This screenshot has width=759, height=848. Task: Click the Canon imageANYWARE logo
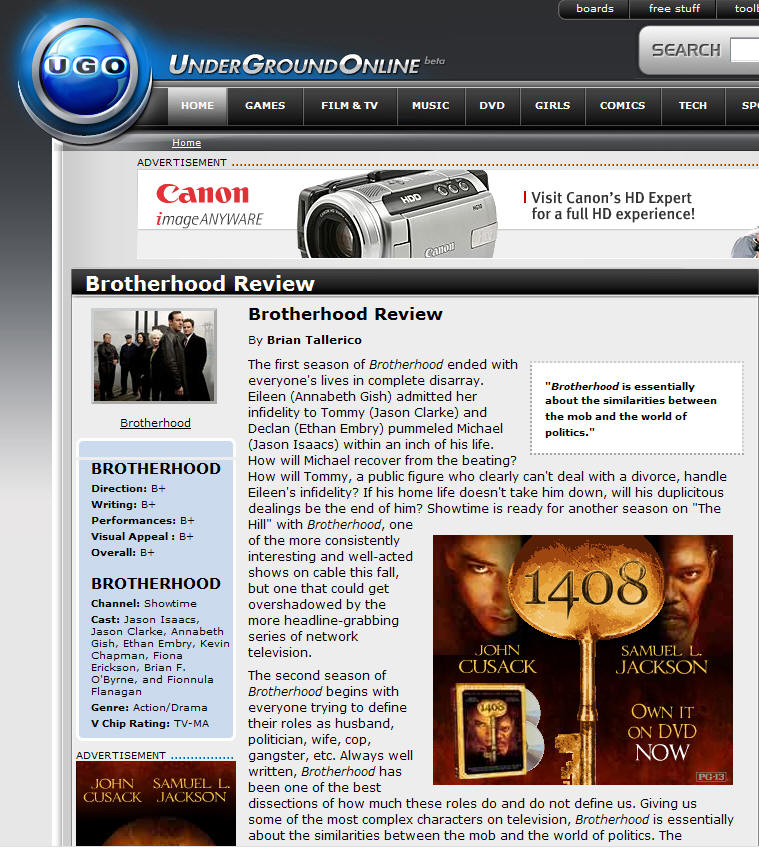(x=209, y=204)
